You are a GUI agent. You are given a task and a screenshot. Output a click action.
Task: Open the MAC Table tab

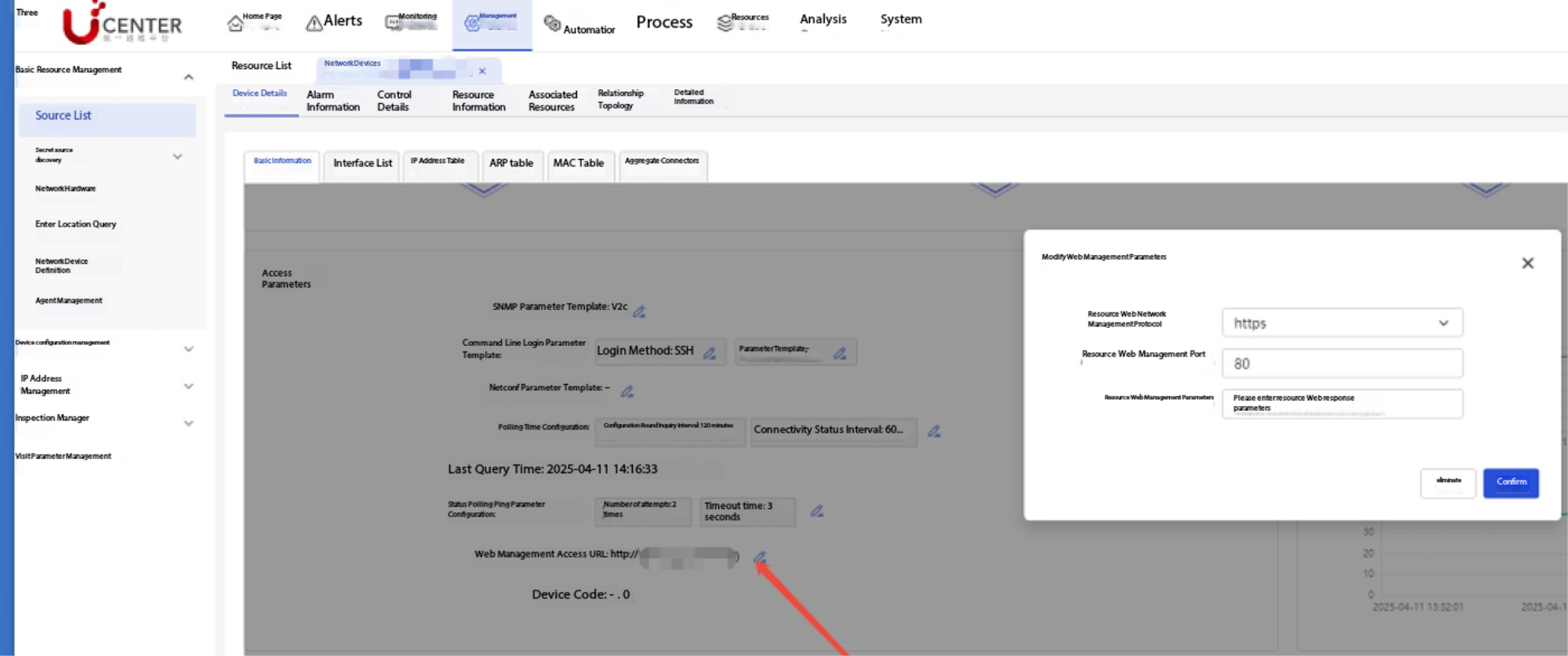click(578, 163)
